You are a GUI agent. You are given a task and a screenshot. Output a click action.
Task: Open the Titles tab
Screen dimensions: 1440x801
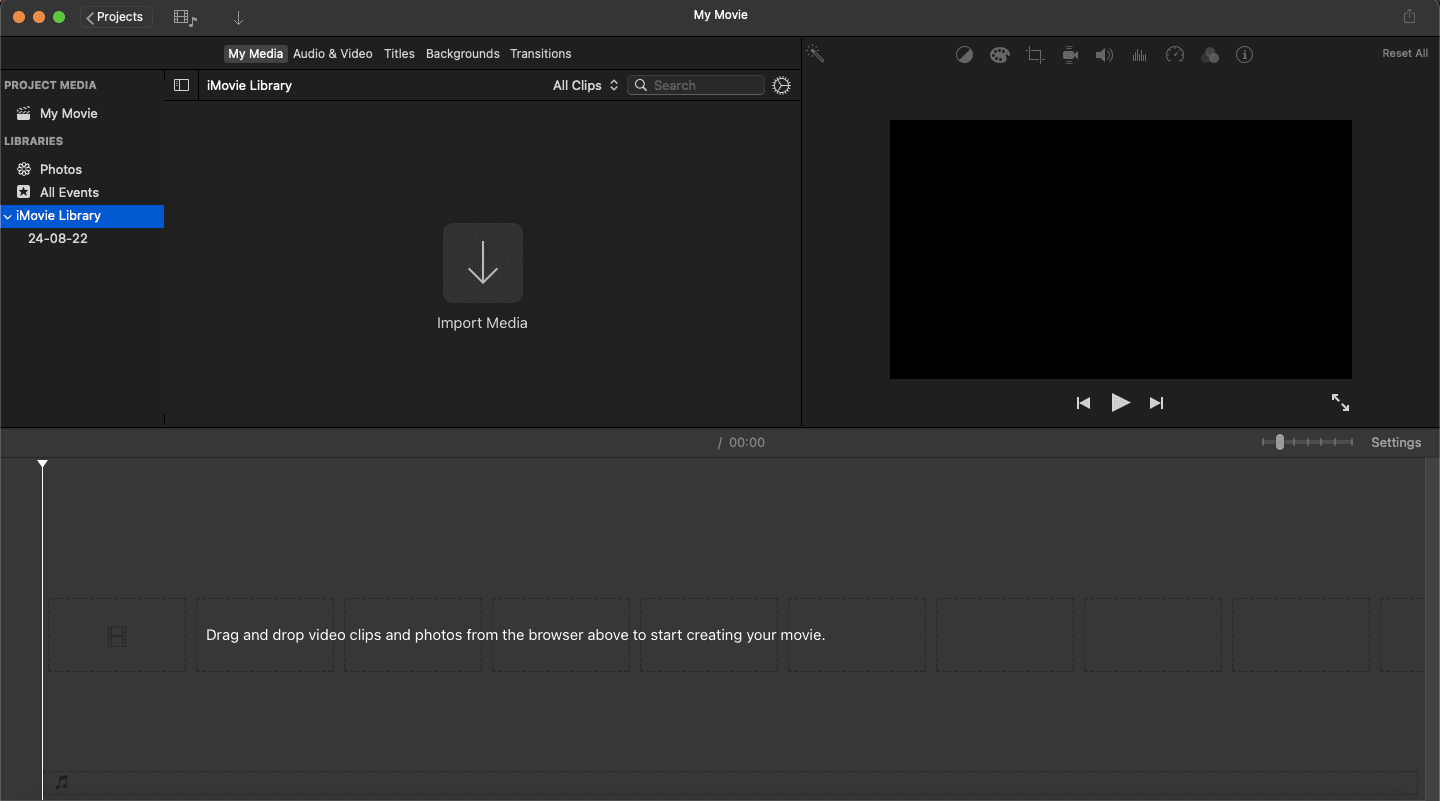click(x=399, y=54)
